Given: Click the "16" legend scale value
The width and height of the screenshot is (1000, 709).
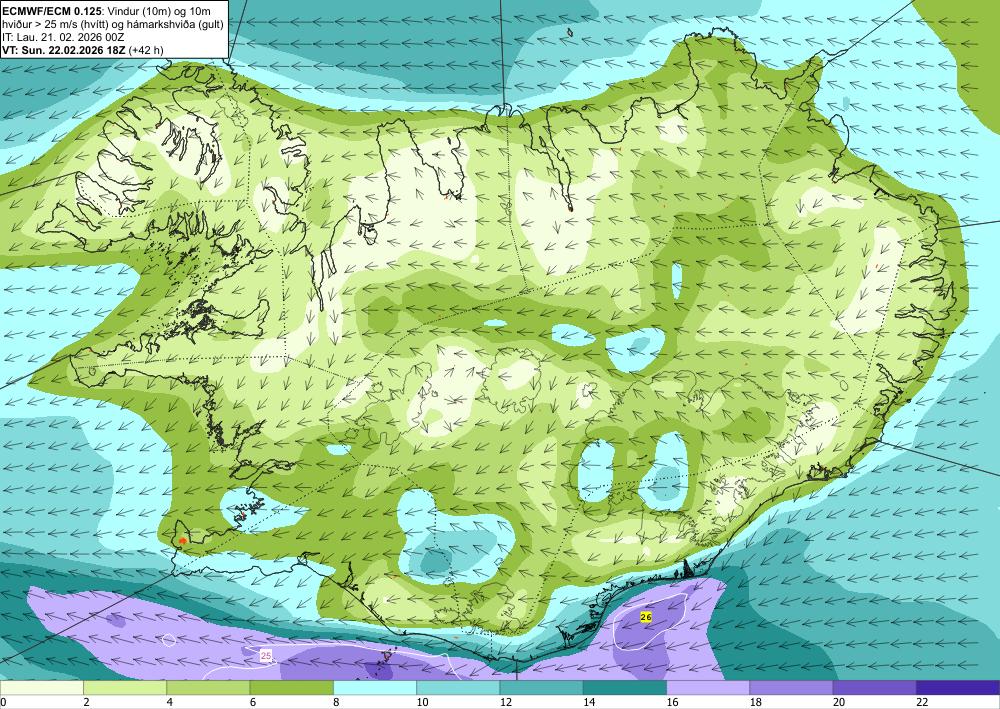Looking at the screenshot, I should tap(672, 702).
